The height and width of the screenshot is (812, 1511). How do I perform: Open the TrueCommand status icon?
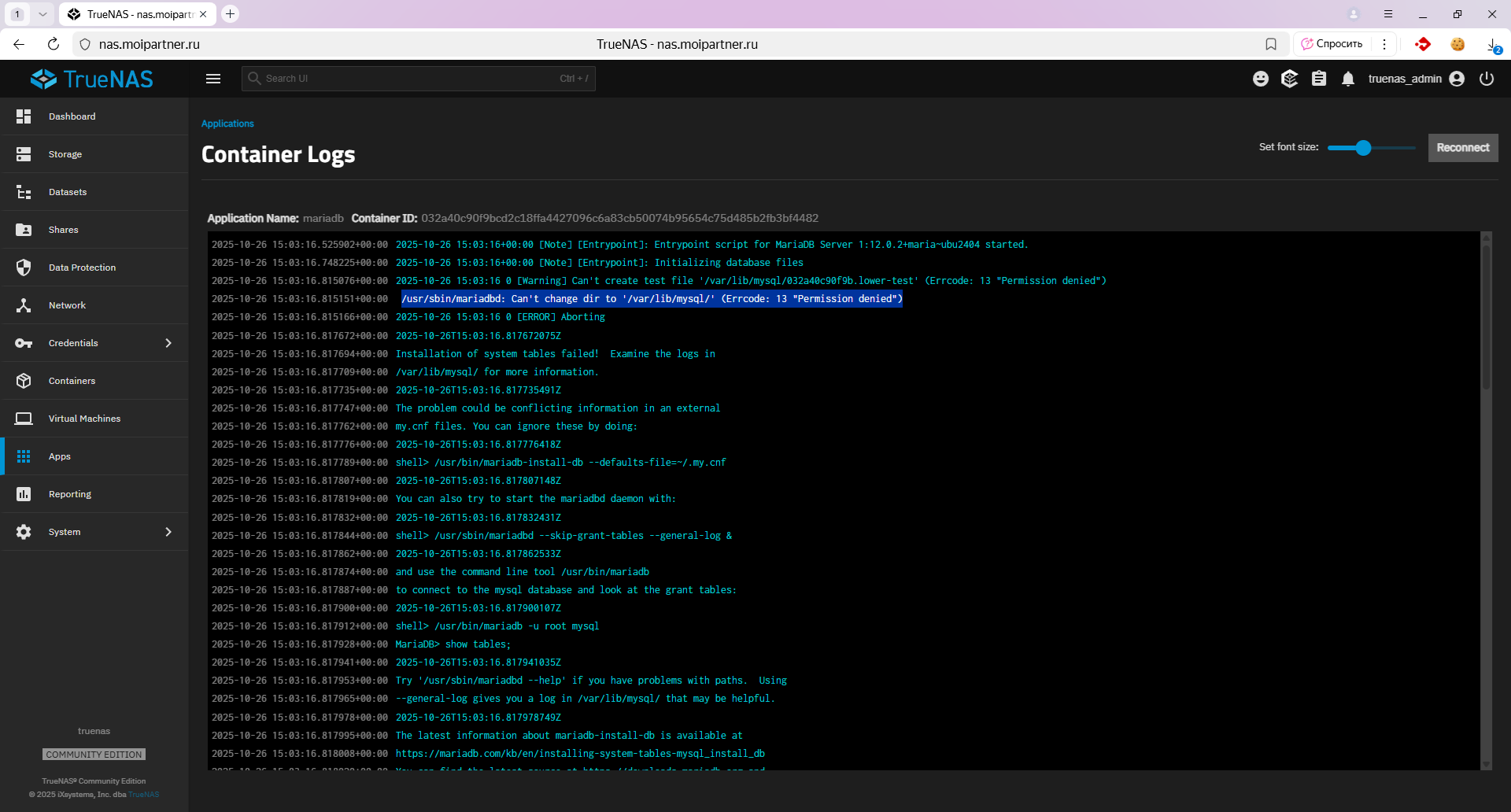pyautogui.click(x=1289, y=79)
